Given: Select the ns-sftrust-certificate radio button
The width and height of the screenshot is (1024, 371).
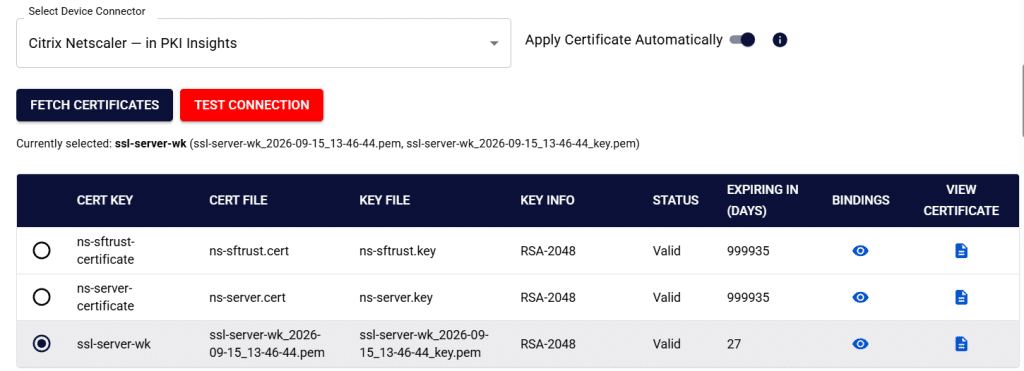Looking at the screenshot, I should [x=42, y=251].
